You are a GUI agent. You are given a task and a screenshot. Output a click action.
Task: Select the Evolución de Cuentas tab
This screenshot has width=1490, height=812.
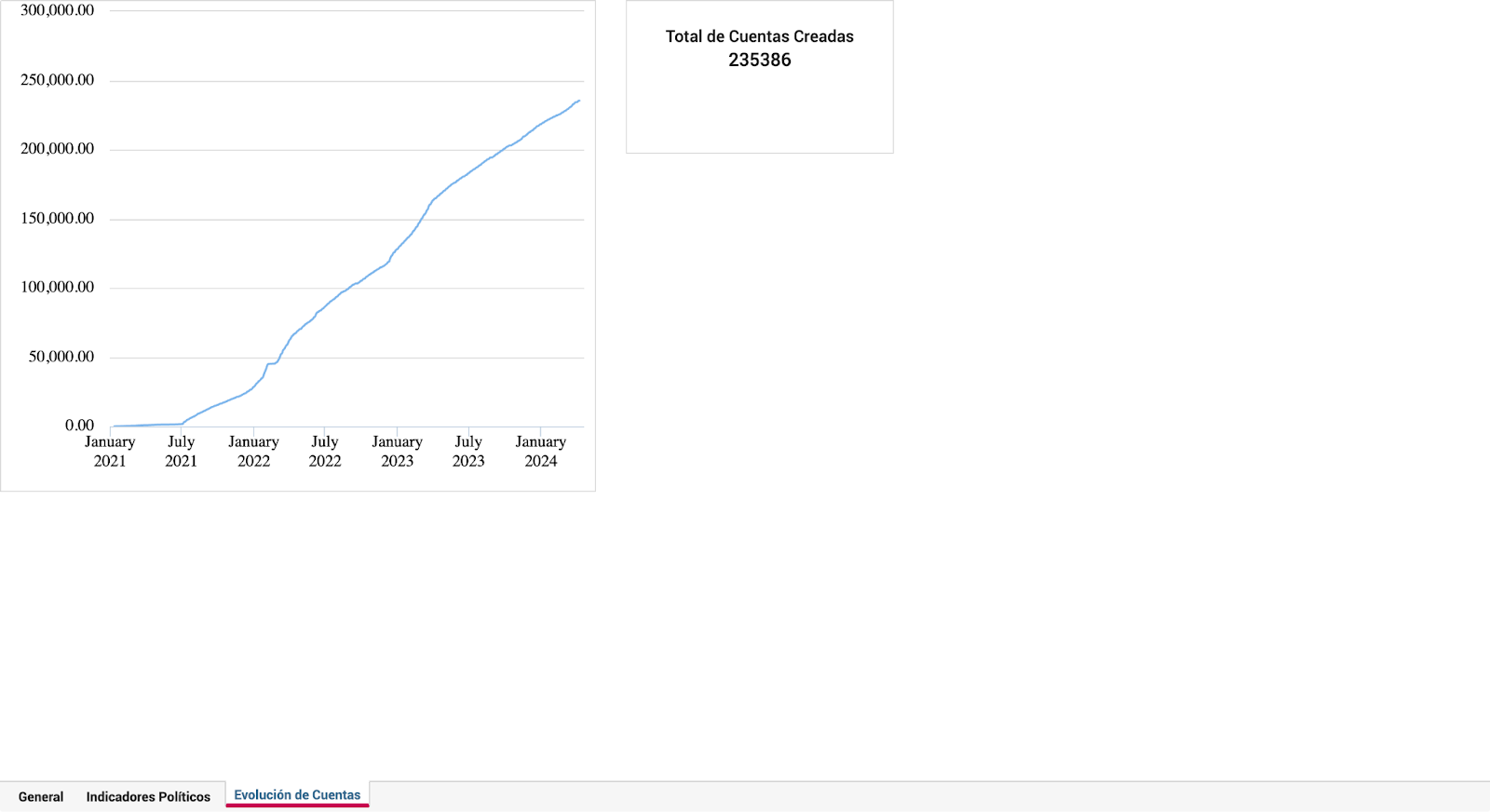coord(297,794)
